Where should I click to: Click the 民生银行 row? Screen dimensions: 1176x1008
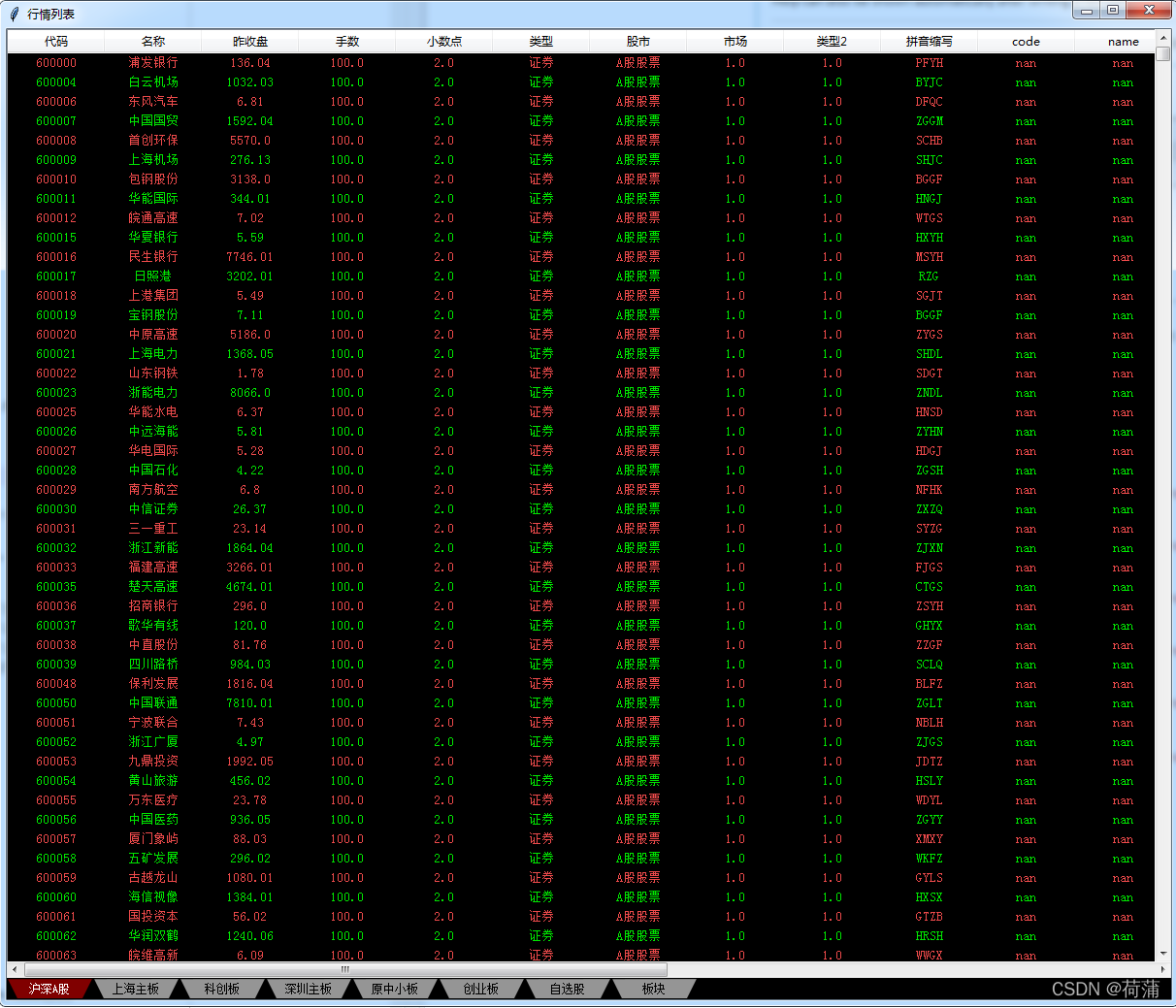(x=581, y=257)
